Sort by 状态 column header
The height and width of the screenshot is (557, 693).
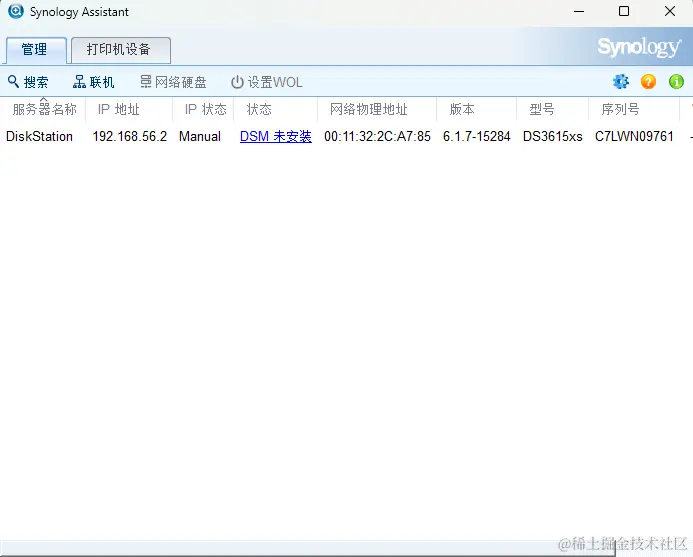pyautogui.click(x=275, y=109)
